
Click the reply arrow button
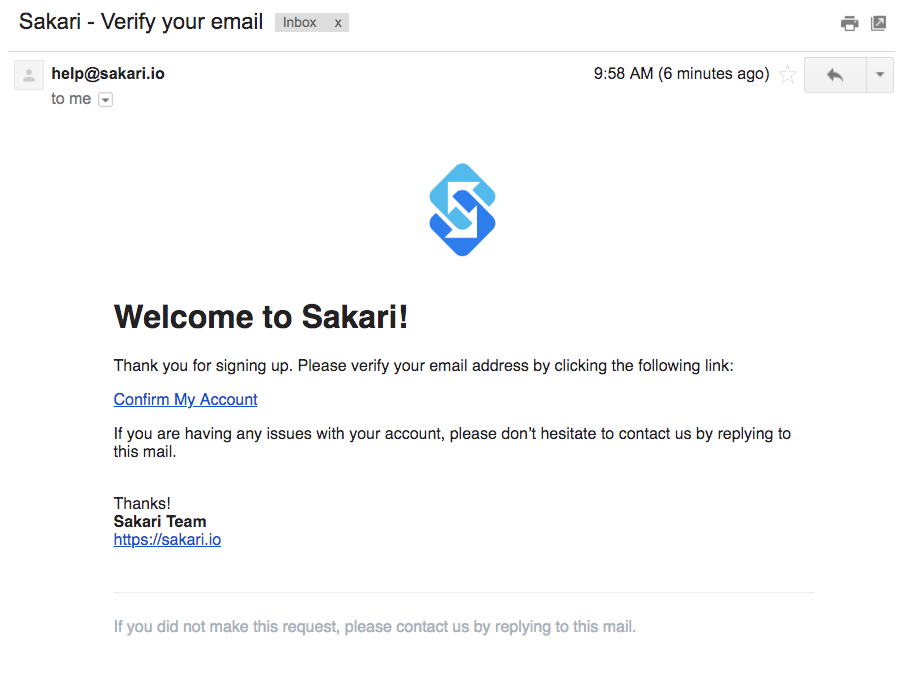(x=835, y=74)
